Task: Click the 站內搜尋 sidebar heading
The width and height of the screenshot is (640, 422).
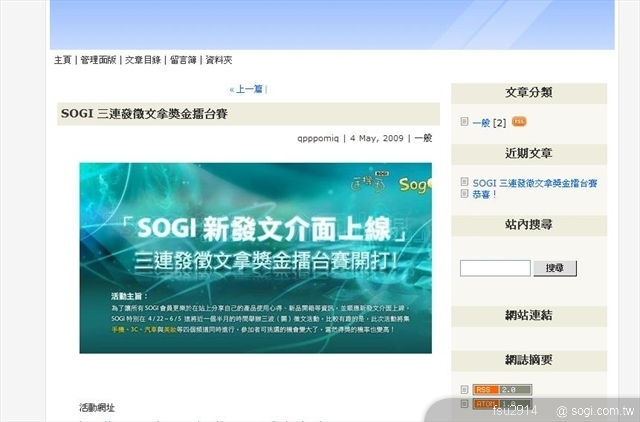Action: pos(529,224)
